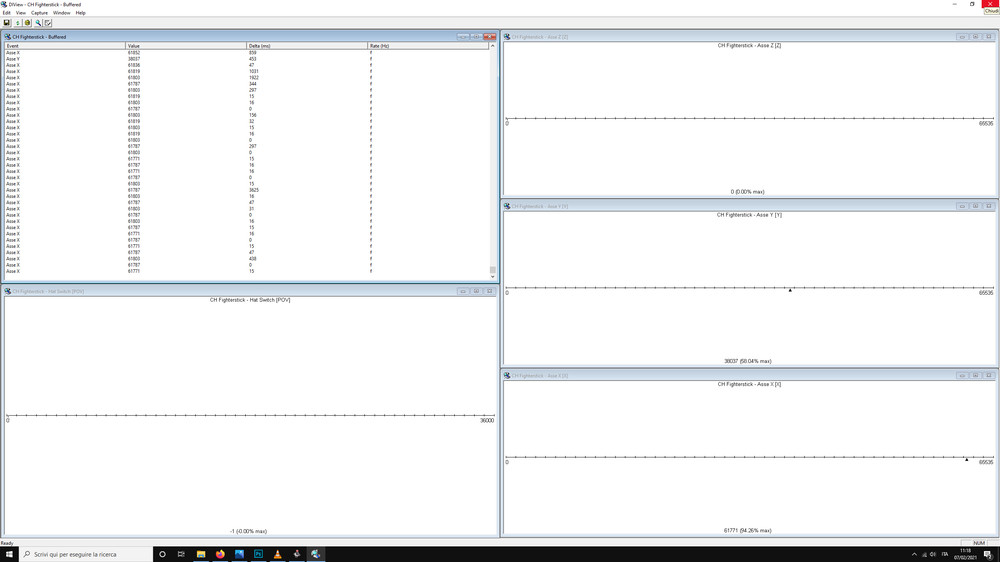This screenshot has width=1000, height=562.
Task: Click the DIView taskbar icon
Action: click(316, 554)
